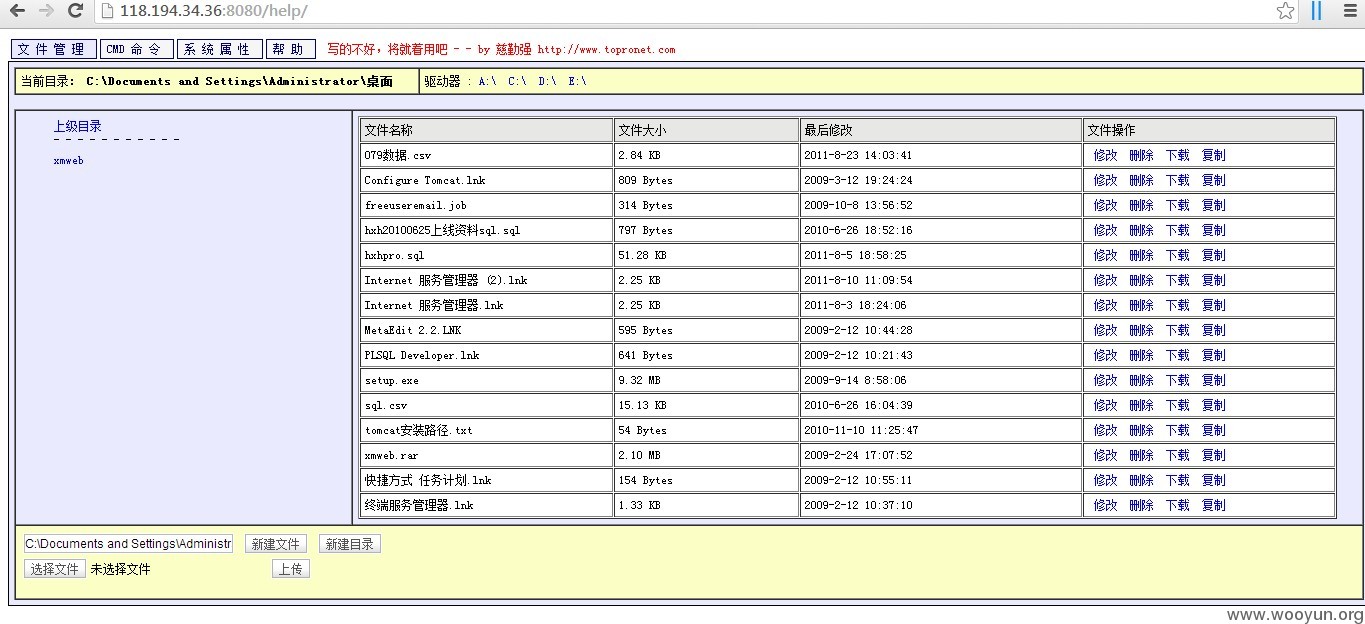This screenshot has height=624, width=1365.
Task: Click the path input field at bottom
Action: 128,544
